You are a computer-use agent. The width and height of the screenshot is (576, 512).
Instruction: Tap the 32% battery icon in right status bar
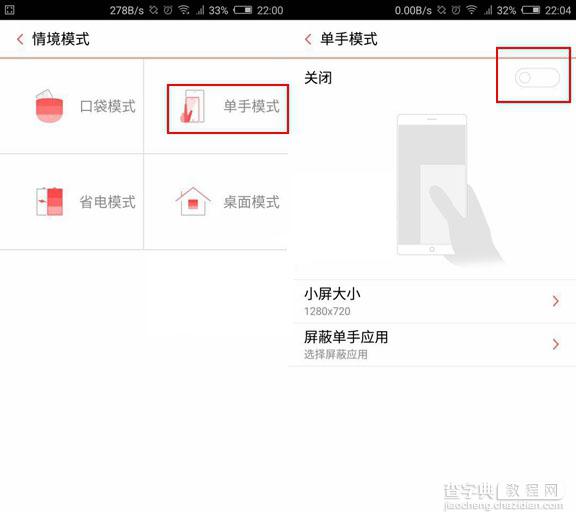[x=531, y=10]
